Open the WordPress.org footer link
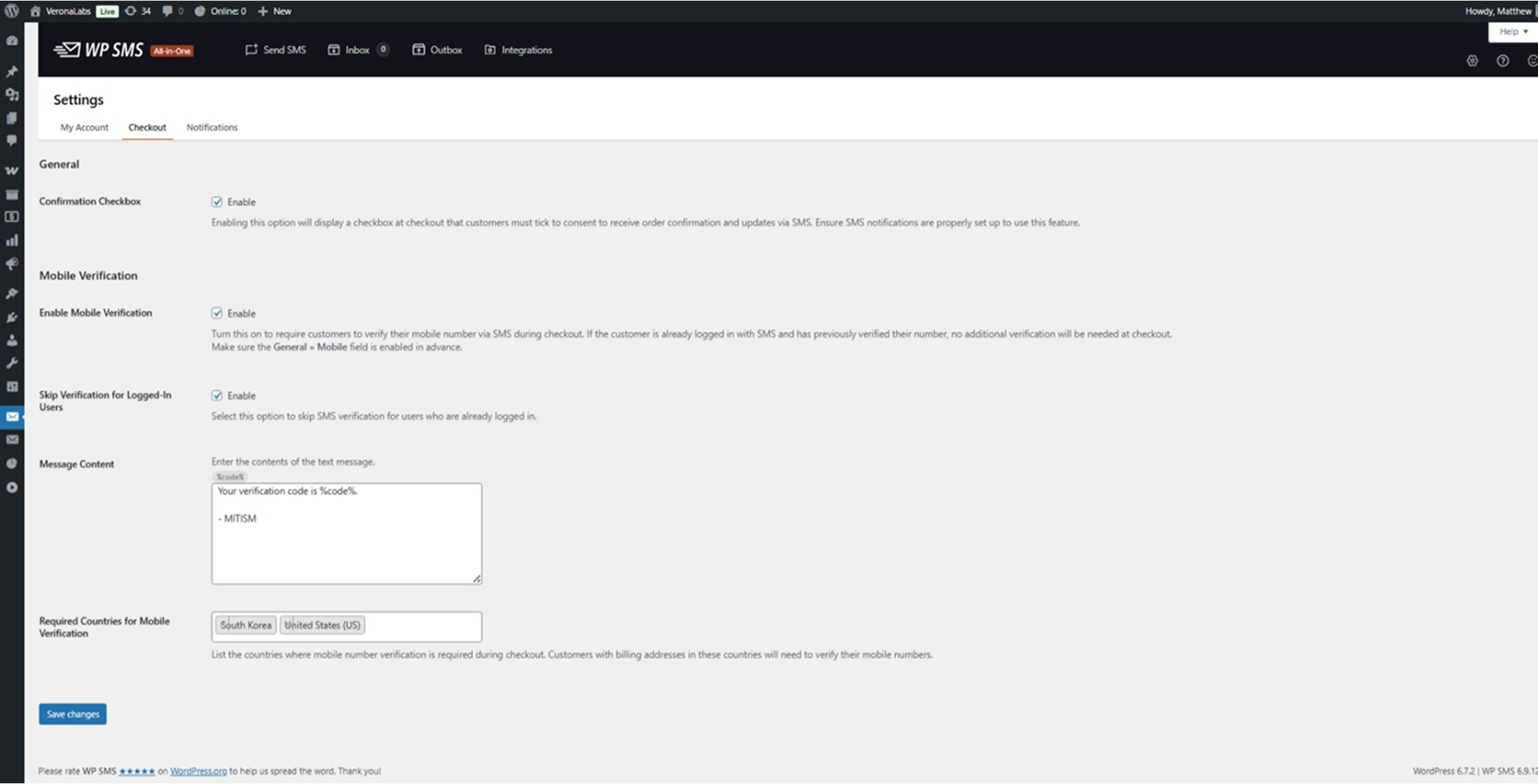Image resolution: width=1538 pixels, height=784 pixels. click(x=198, y=771)
